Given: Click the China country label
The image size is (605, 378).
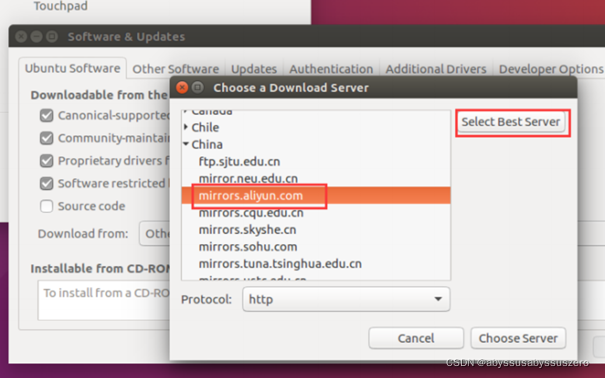Looking at the screenshot, I should [x=207, y=144].
